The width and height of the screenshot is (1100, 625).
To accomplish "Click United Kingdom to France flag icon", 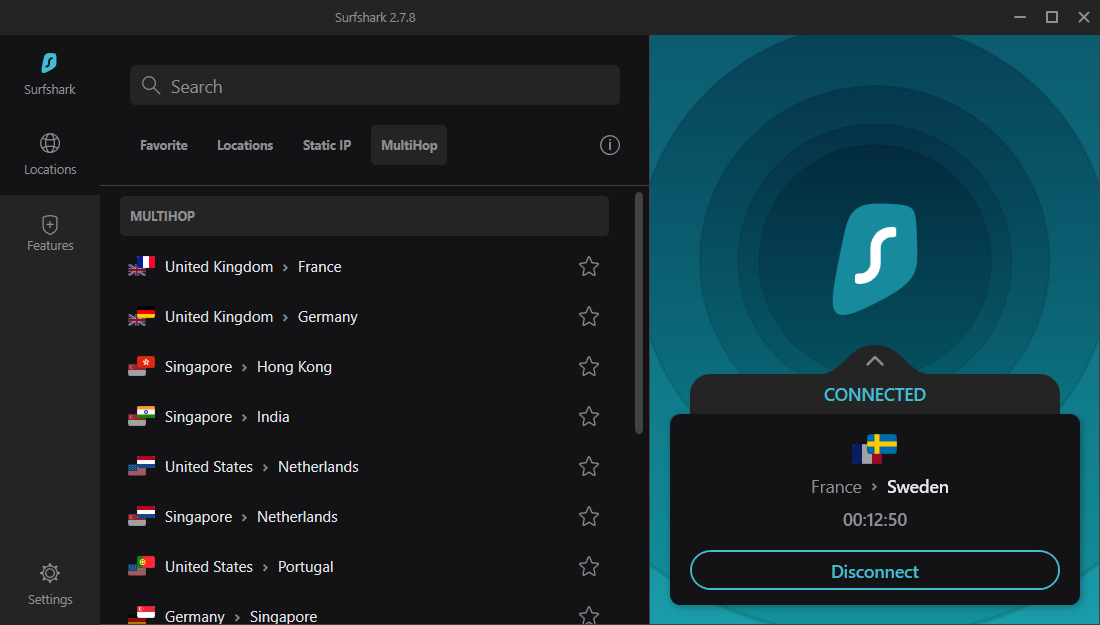I will [x=141, y=267].
